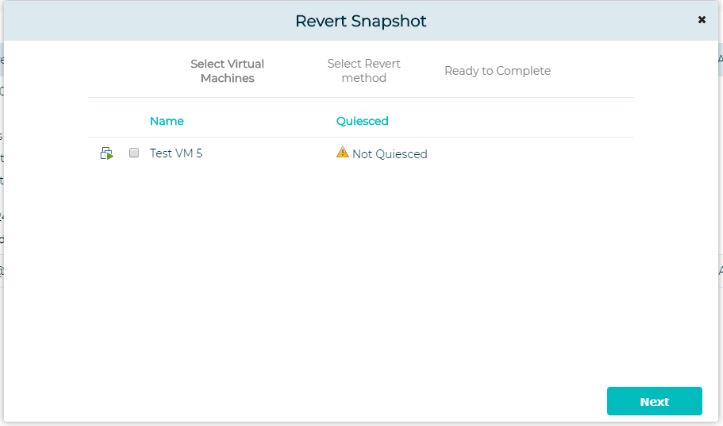Click the divider line under the wizard steps
The width and height of the screenshot is (723, 426).
(x=360, y=97)
